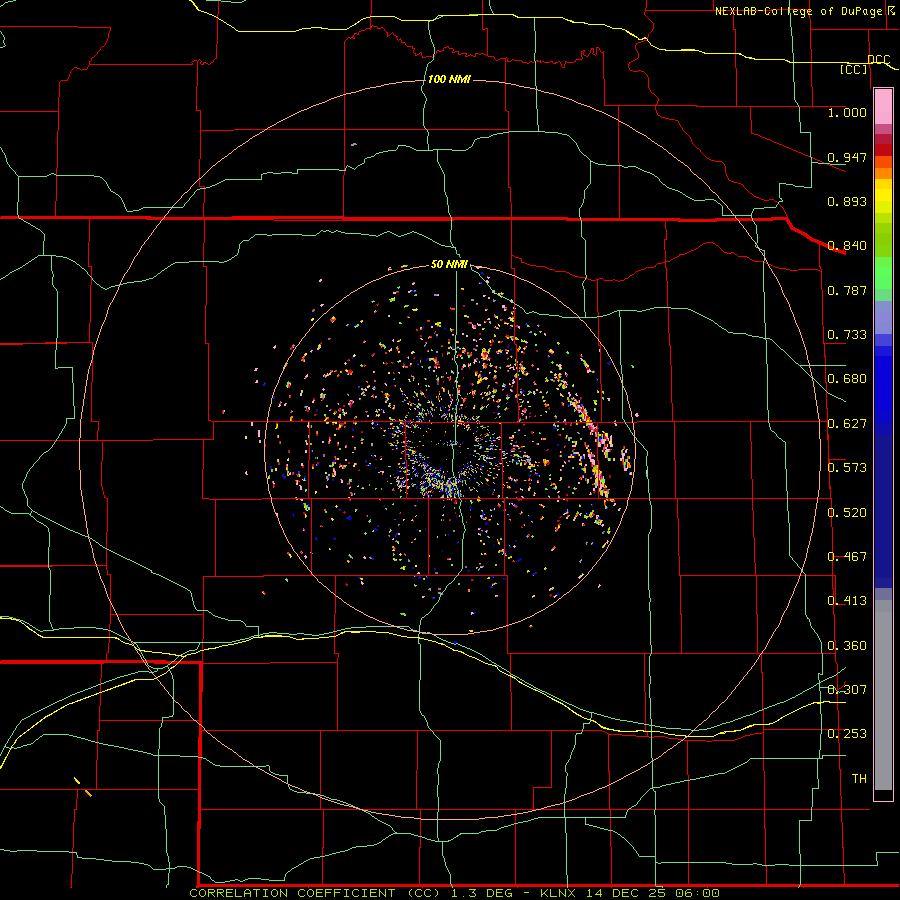Click the 0.840 legend value

click(x=847, y=246)
